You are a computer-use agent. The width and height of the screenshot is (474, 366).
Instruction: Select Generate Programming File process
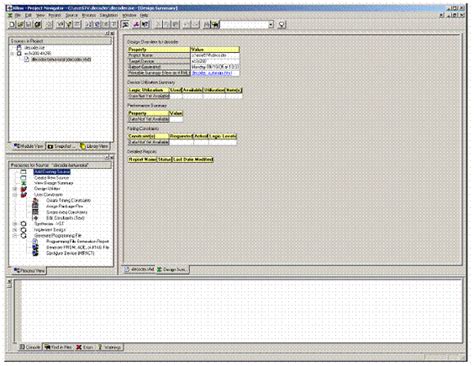[x=57, y=236]
